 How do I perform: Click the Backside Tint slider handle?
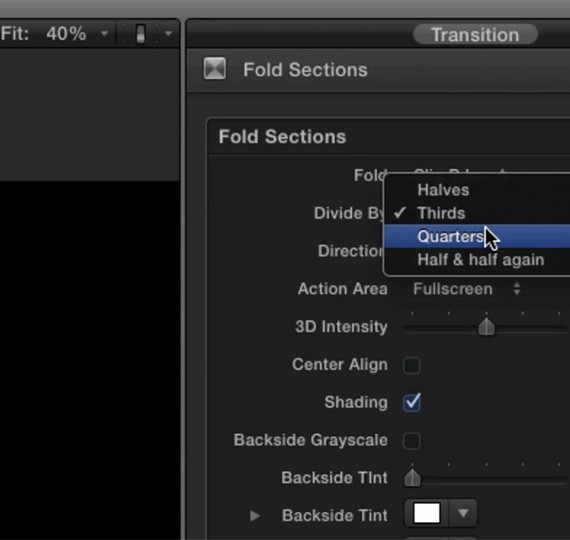pos(412,477)
